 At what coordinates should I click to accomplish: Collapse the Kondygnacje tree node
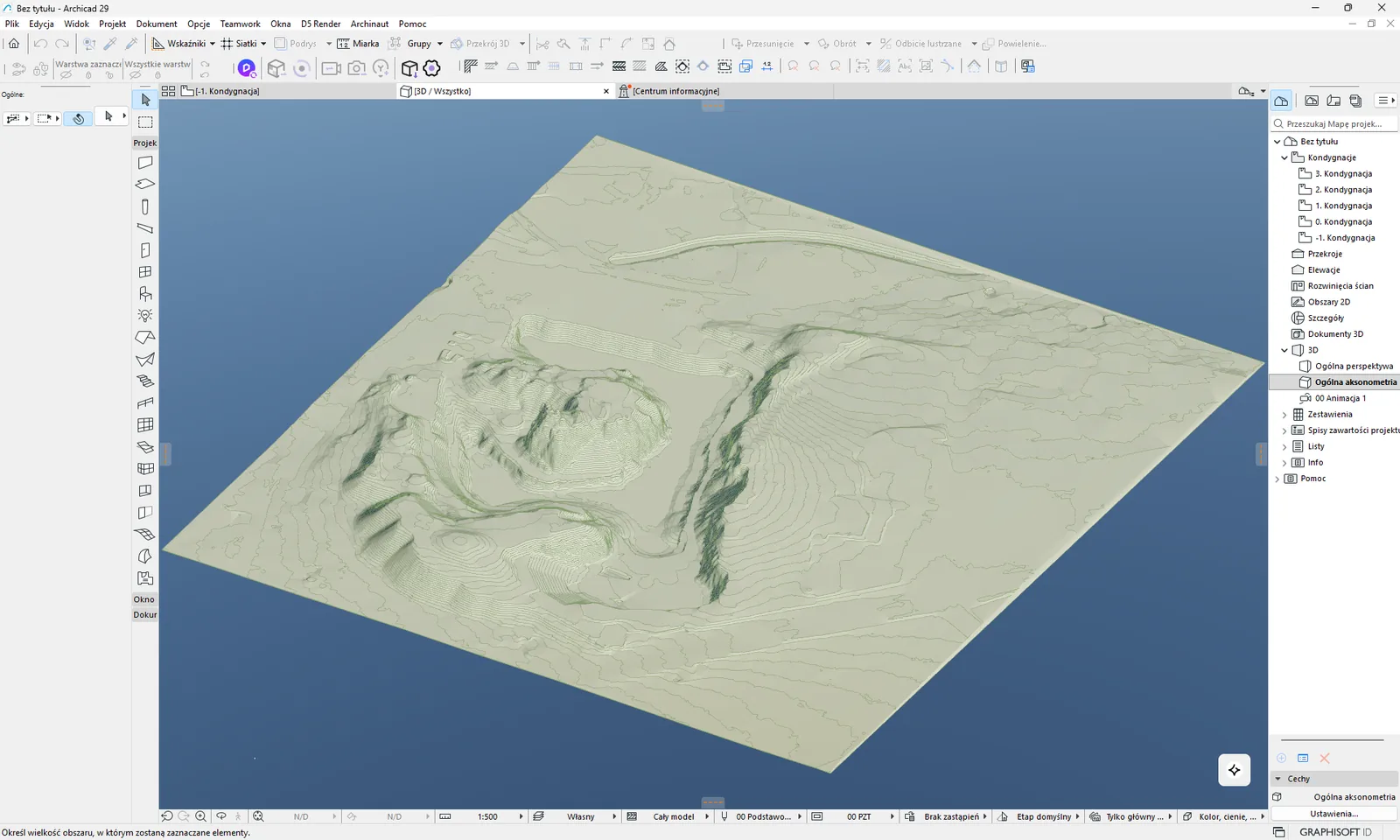point(1284,157)
